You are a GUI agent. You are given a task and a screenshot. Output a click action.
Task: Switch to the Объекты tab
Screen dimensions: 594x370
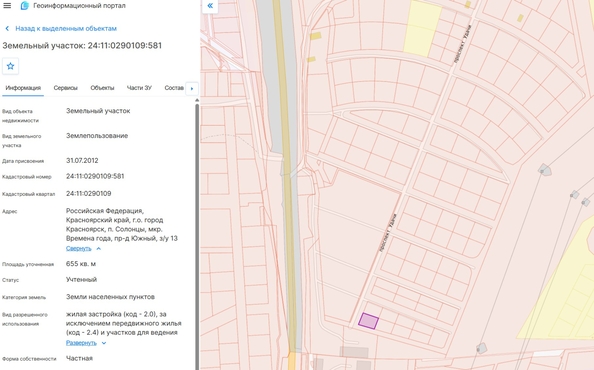102,88
